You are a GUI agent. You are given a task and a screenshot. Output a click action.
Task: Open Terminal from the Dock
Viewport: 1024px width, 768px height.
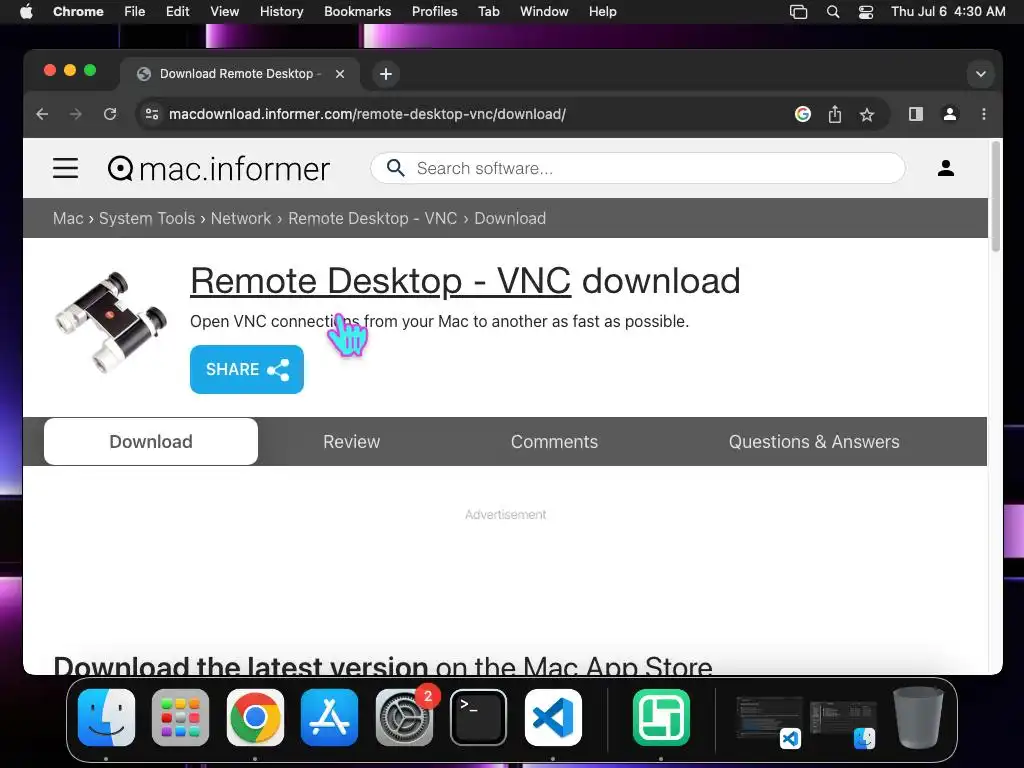pyautogui.click(x=478, y=717)
